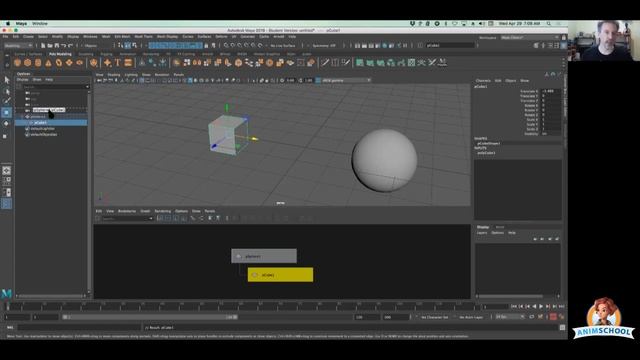Toggle Auto Keyframe button

(553, 317)
